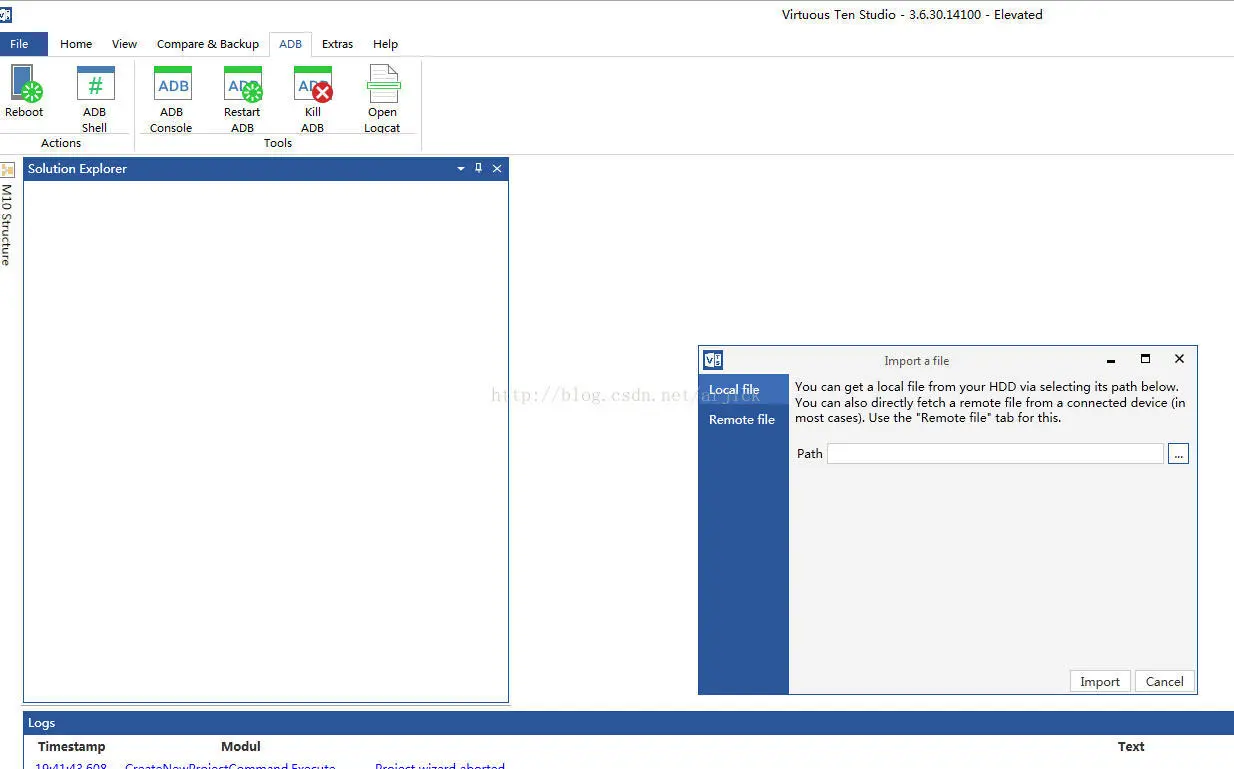The width and height of the screenshot is (1234, 769).
Task: Open the File menu
Action: 23,44
